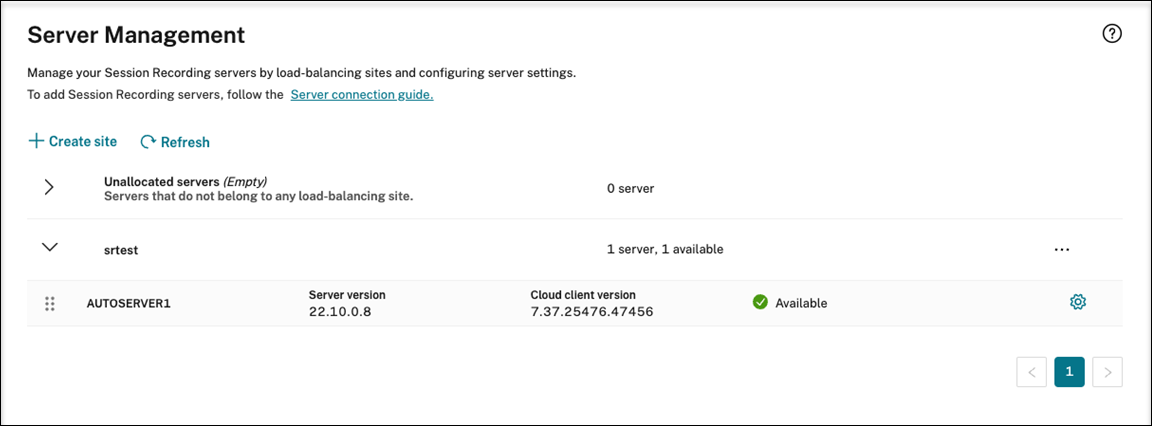Screen dimensions: 1152x426
Task: Click the Cloud client version number
Action: [592, 311]
